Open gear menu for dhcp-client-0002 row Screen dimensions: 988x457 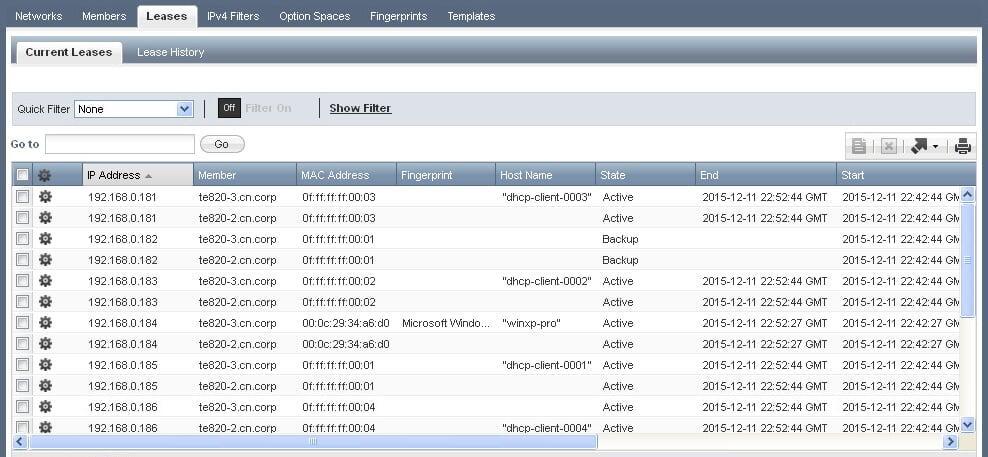click(x=45, y=281)
